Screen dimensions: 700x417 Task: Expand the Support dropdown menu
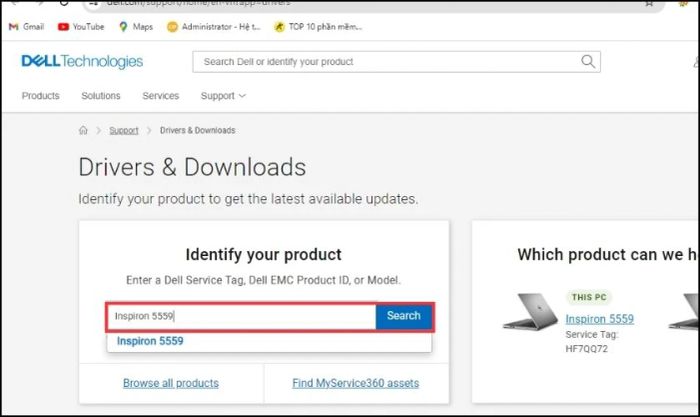click(223, 96)
